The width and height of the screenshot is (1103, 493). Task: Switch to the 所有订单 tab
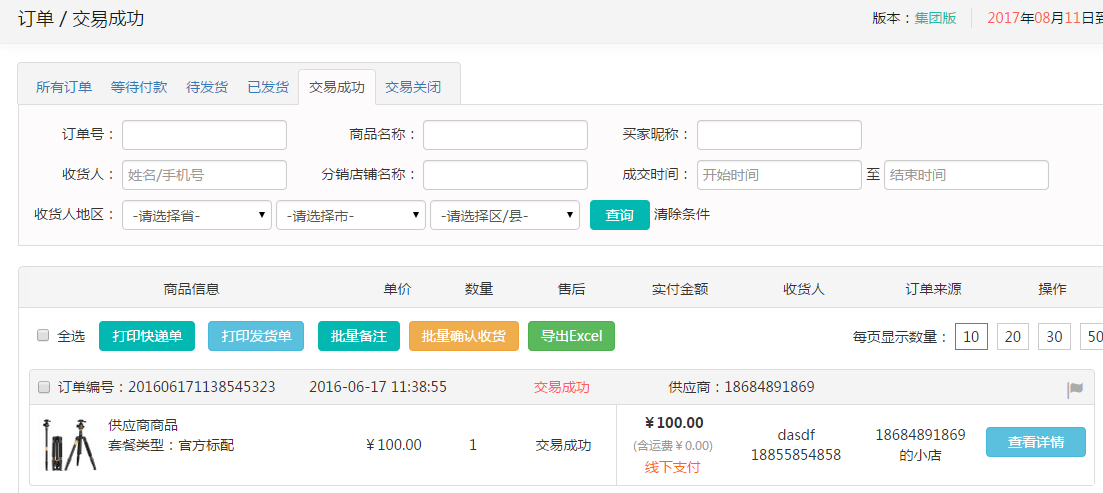click(x=64, y=87)
